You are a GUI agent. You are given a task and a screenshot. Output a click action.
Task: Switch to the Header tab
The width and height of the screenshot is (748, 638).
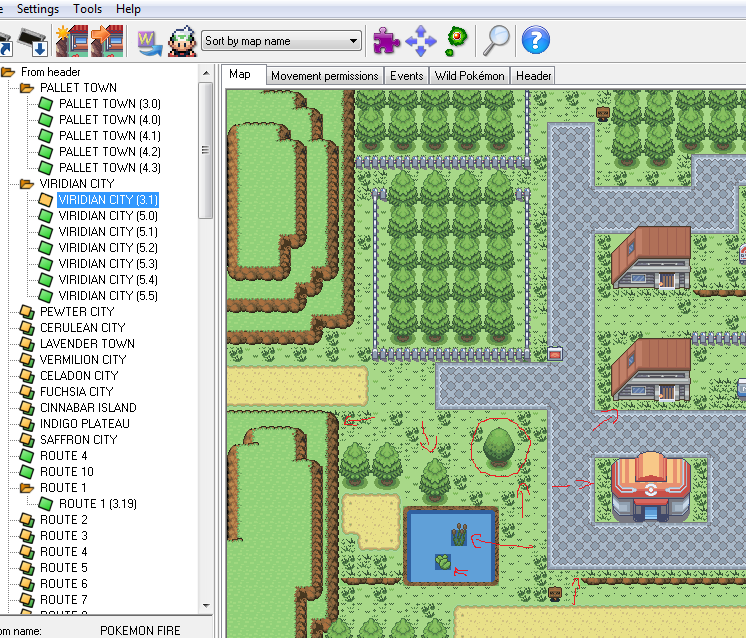click(533, 76)
